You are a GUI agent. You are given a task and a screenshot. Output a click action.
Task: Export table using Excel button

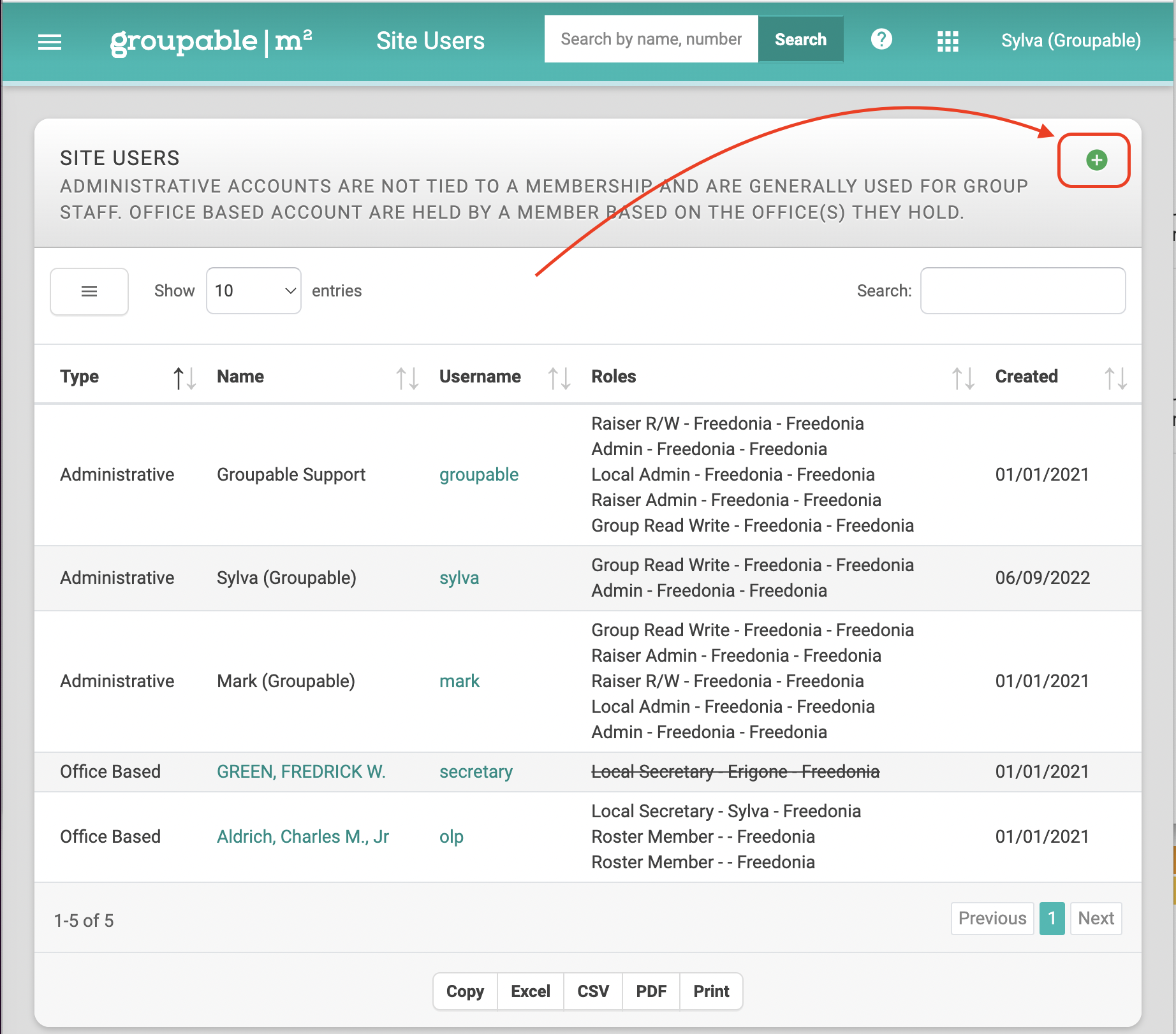click(x=530, y=991)
